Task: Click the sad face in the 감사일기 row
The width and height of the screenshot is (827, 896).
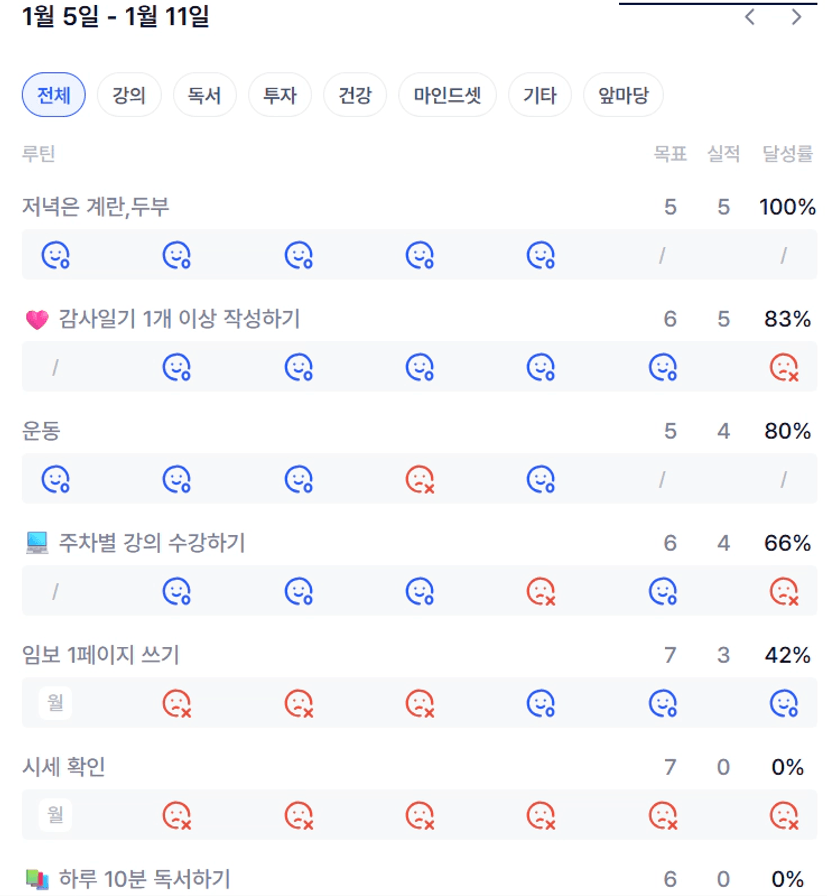Action: (x=784, y=368)
